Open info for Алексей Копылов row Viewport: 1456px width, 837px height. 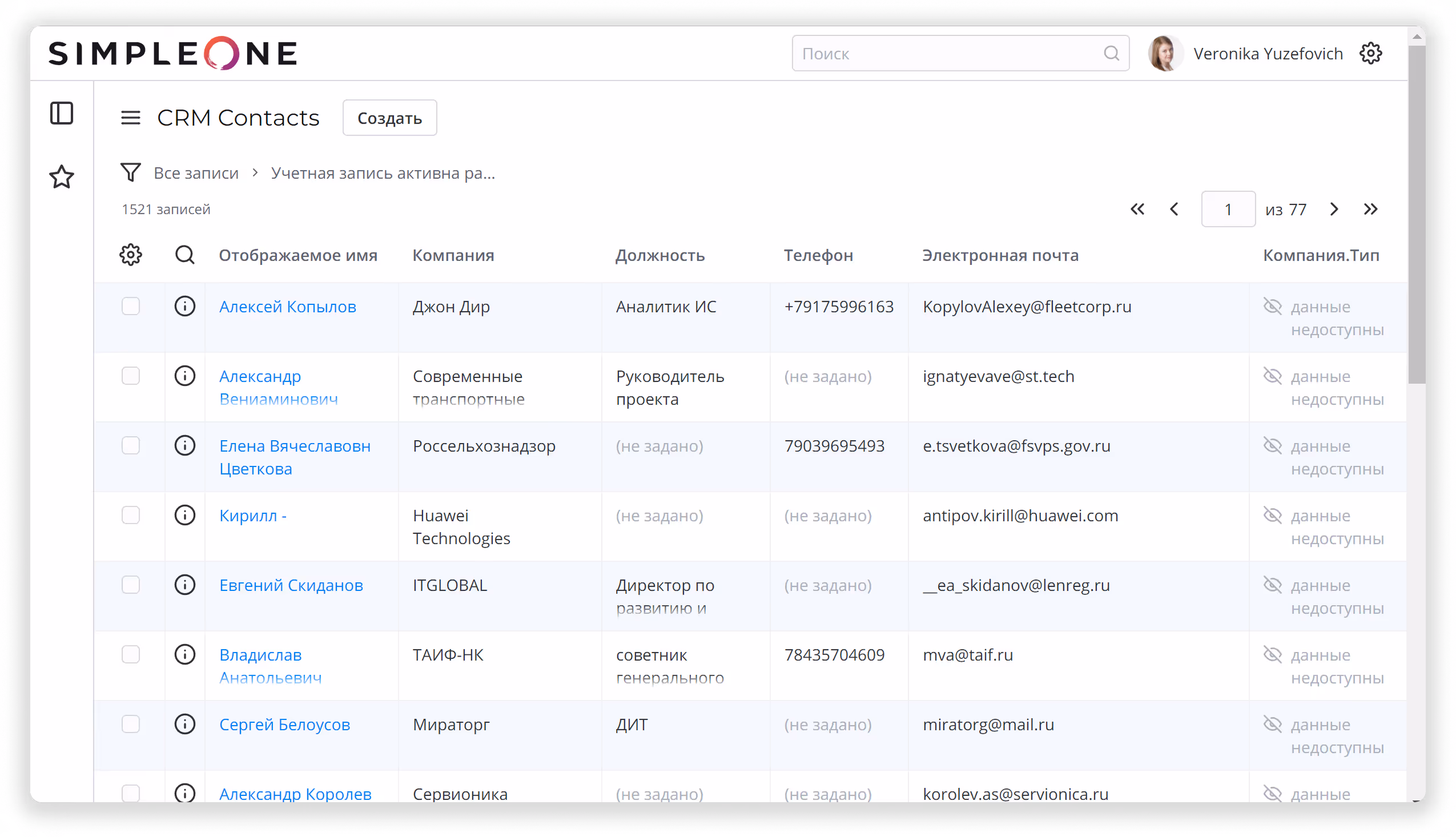pos(184,307)
